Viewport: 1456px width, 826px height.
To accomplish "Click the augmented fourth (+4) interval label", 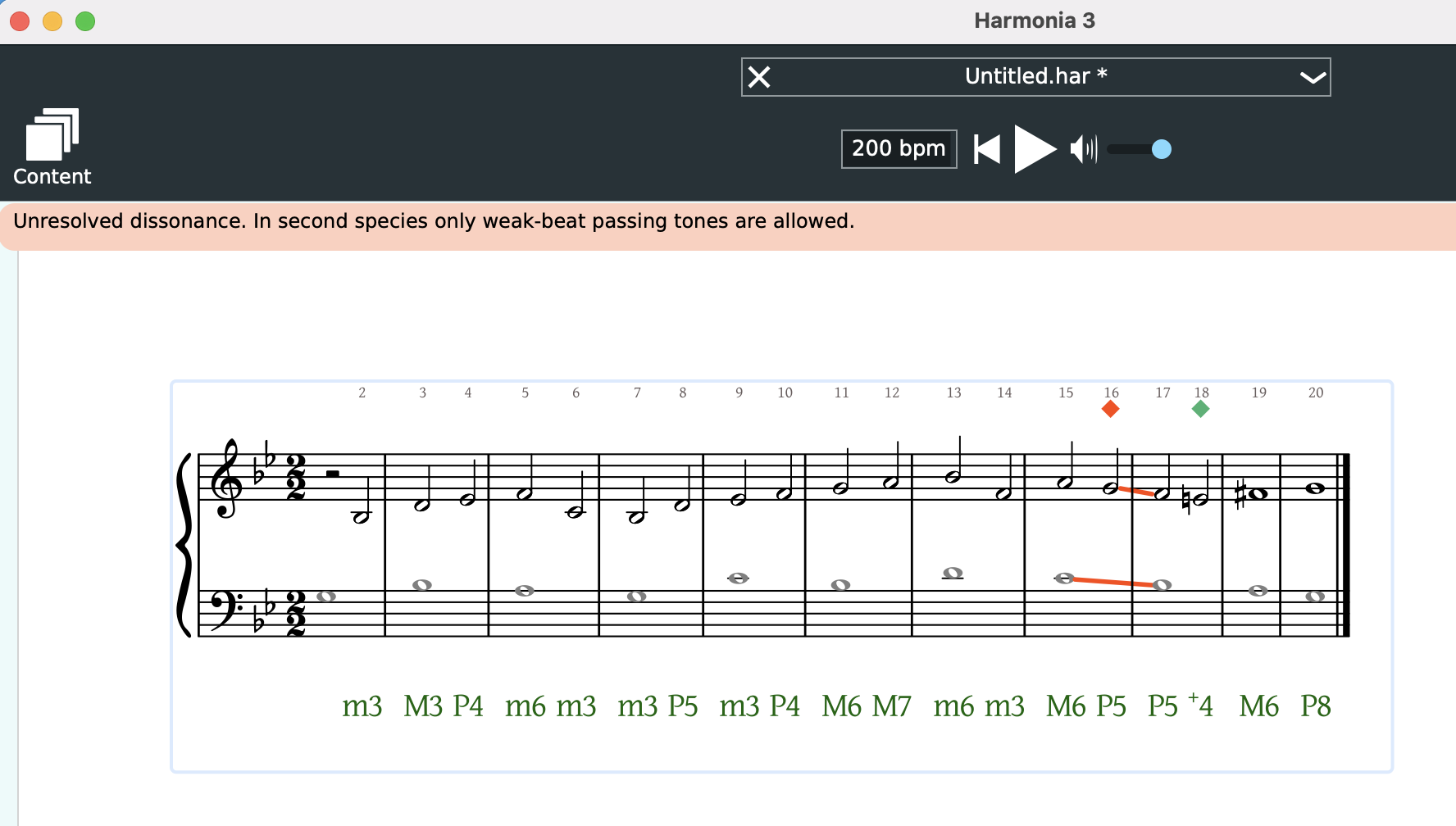I will (x=1201, y=706).
